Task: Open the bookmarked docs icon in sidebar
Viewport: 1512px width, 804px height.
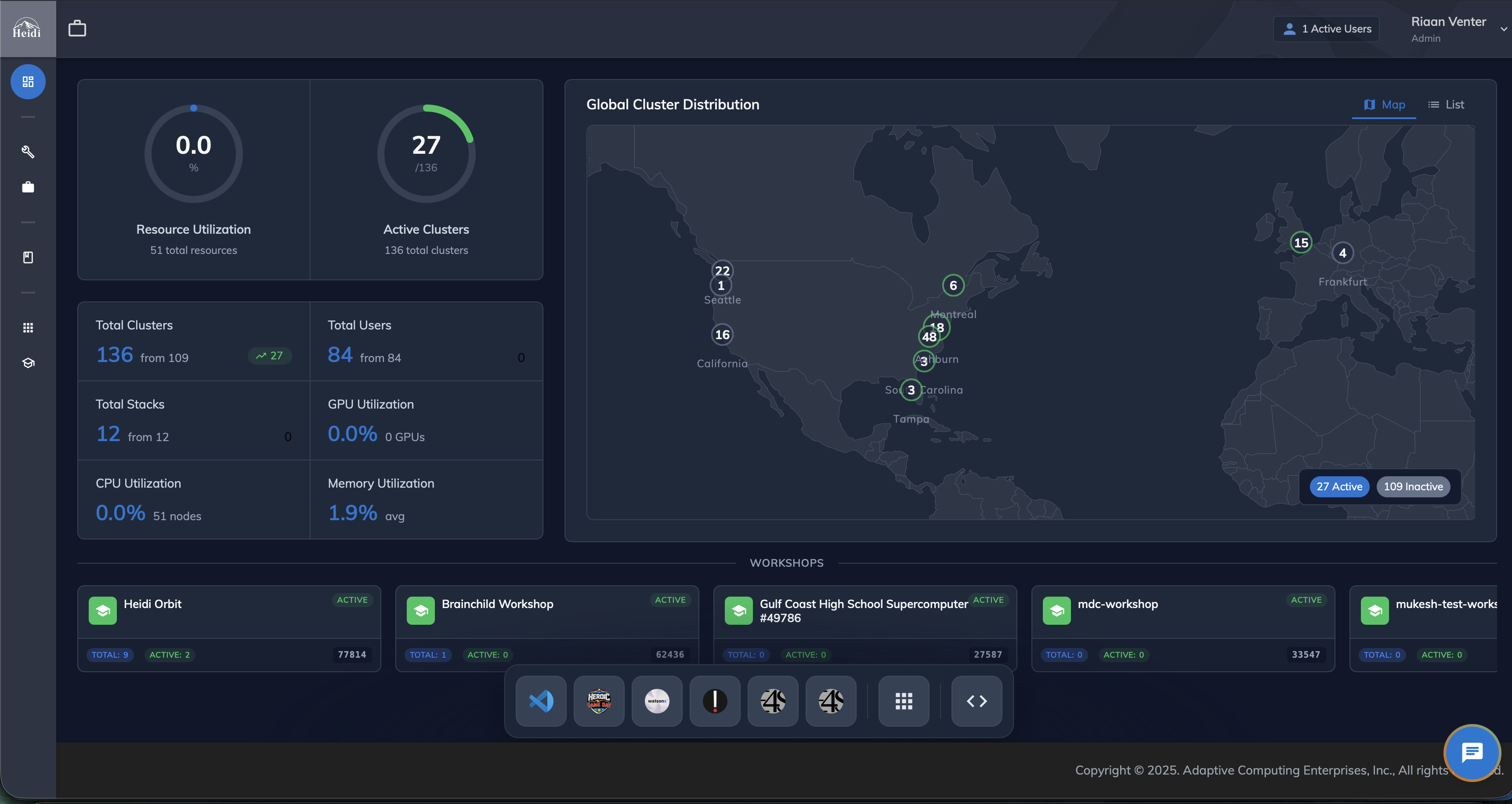Action: 28,257
